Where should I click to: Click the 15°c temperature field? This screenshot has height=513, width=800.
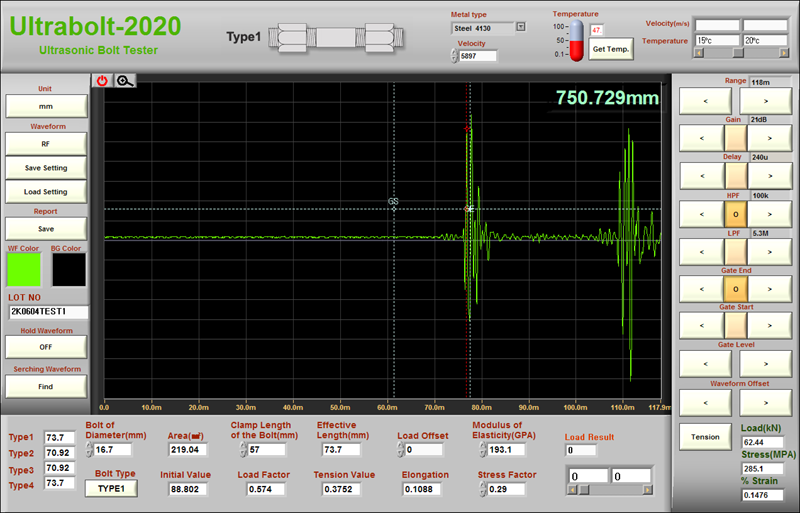(x=717, y=40)
